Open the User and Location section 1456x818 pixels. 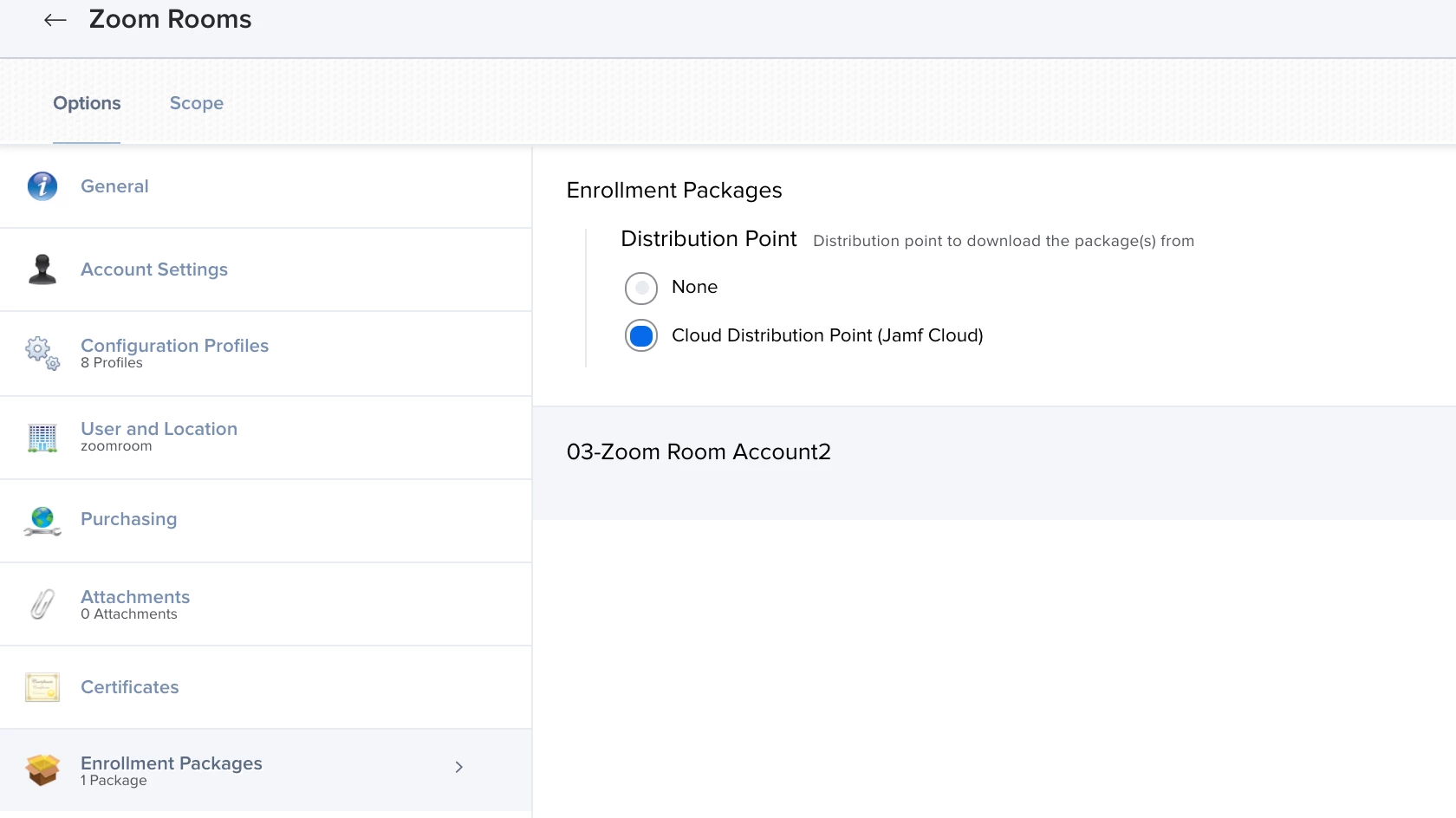click(x=265, y=438)
